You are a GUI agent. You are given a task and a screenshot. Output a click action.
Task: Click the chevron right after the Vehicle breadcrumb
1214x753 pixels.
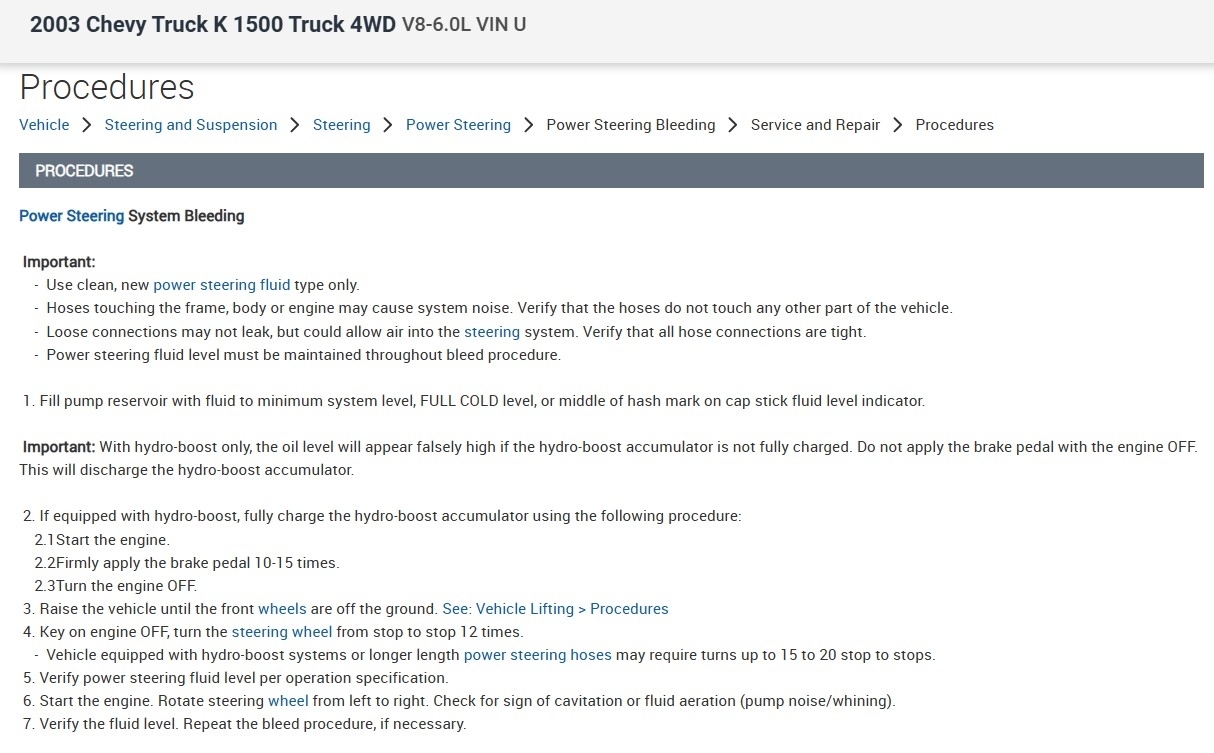(x=87, y=125)
